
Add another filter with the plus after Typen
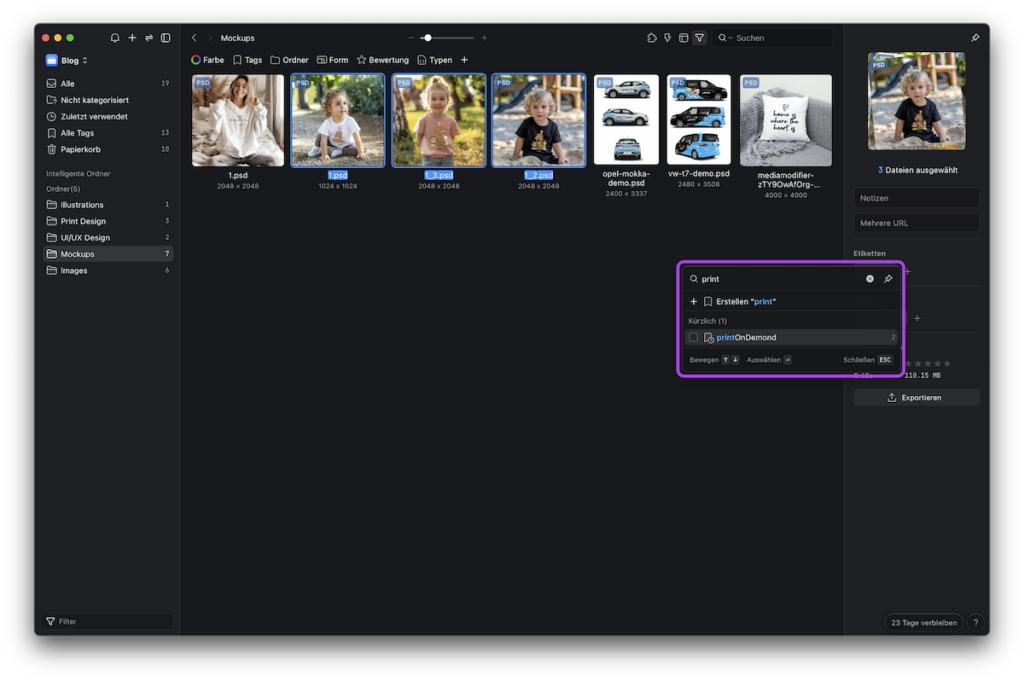coord(464,60)
